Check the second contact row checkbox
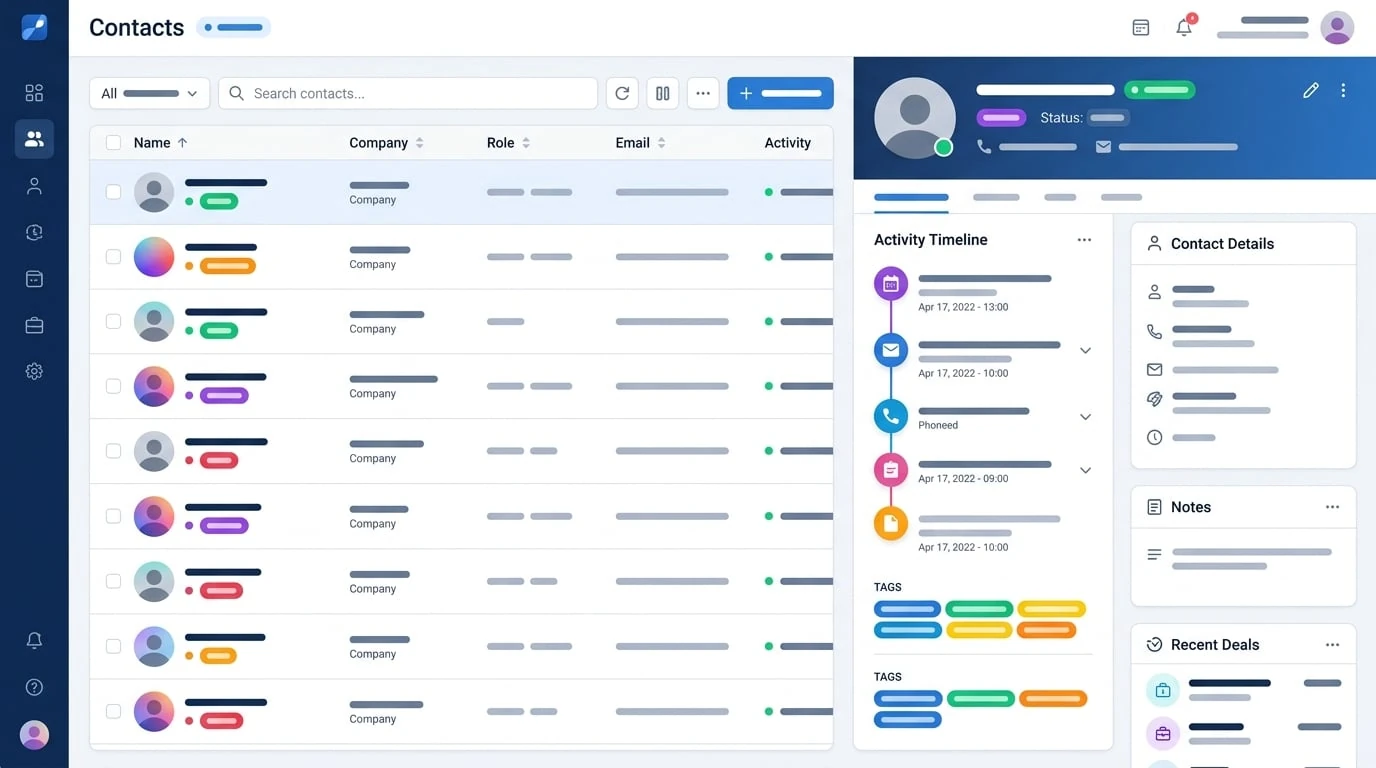 pyautogui.click(x=113, y=257)
